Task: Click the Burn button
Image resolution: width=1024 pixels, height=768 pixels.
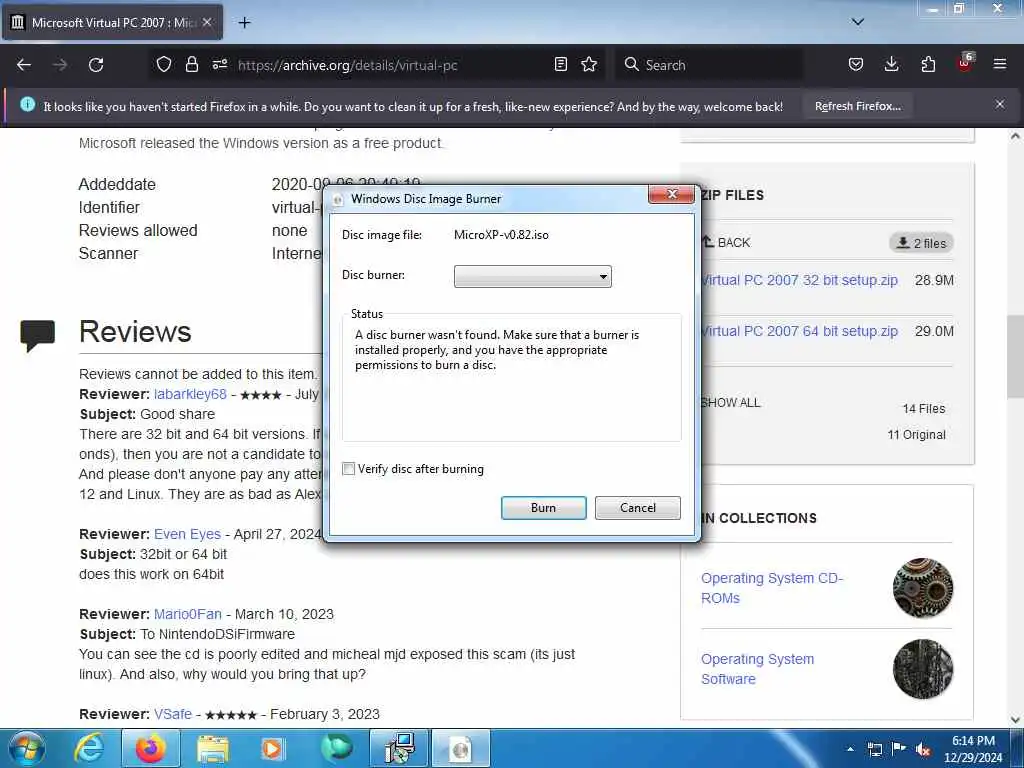Action: [x=543, y=507]
